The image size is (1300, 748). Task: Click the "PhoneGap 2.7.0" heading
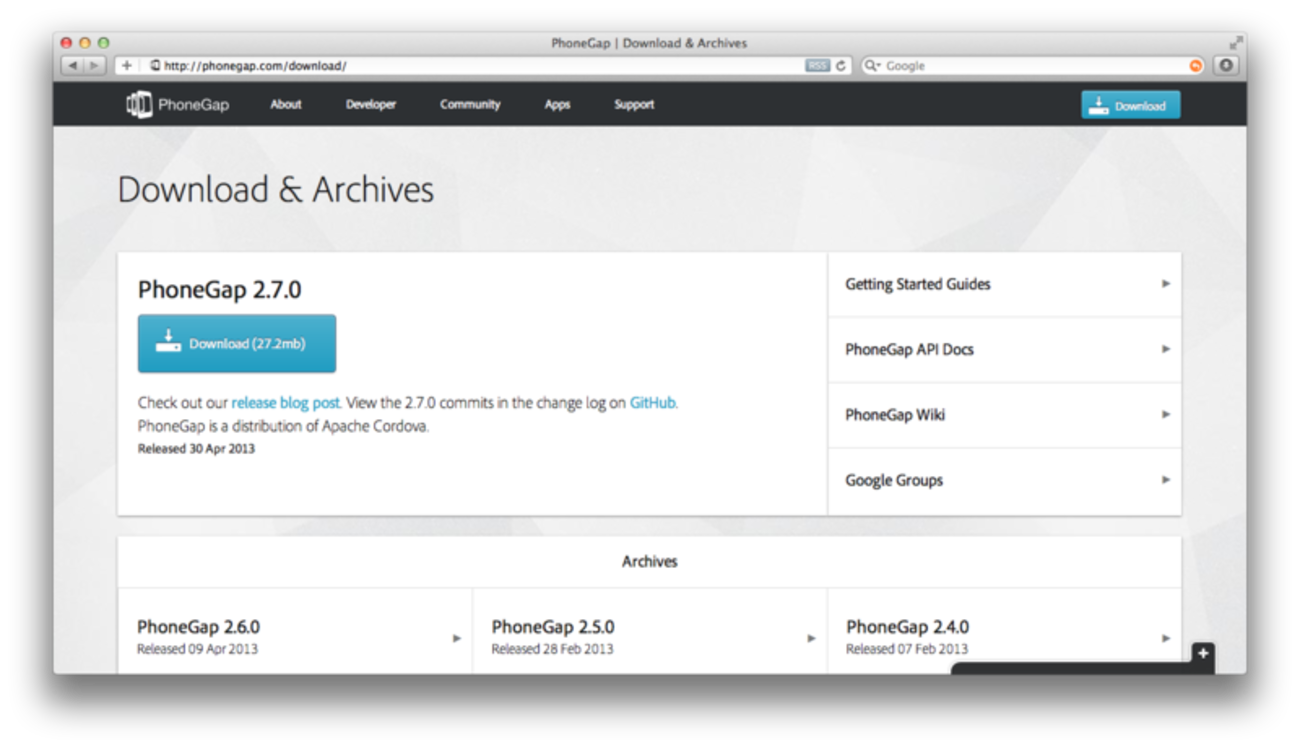[x=219, y=290]
